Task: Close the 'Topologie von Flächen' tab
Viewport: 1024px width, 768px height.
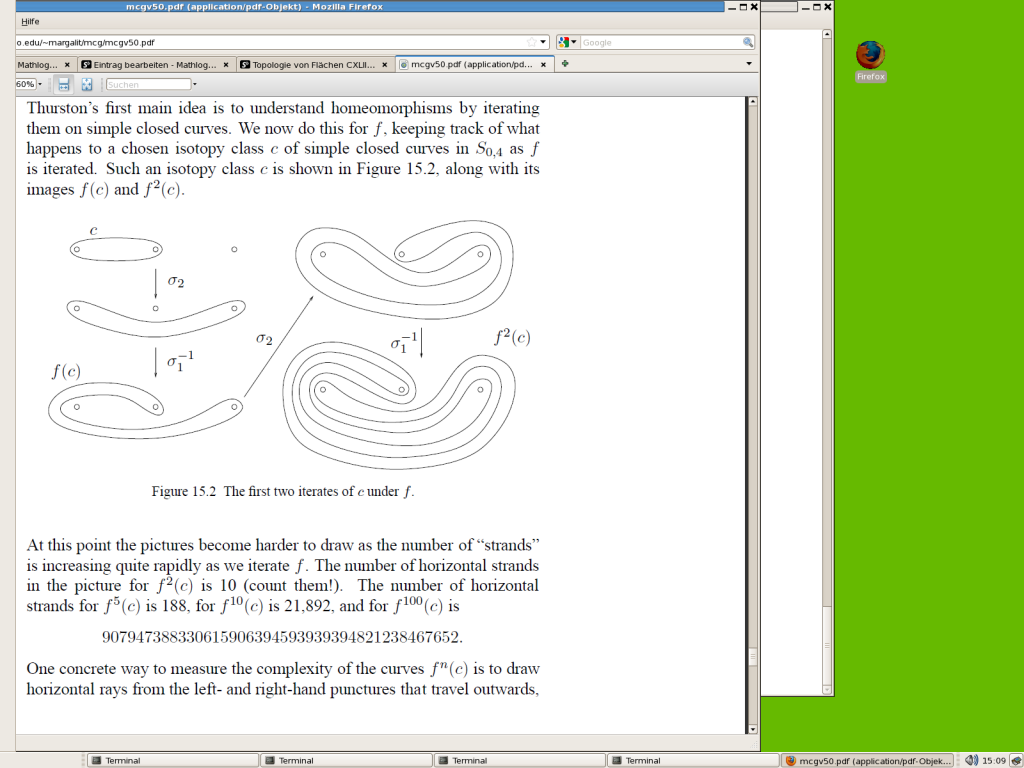Action: tap(385, 65)
